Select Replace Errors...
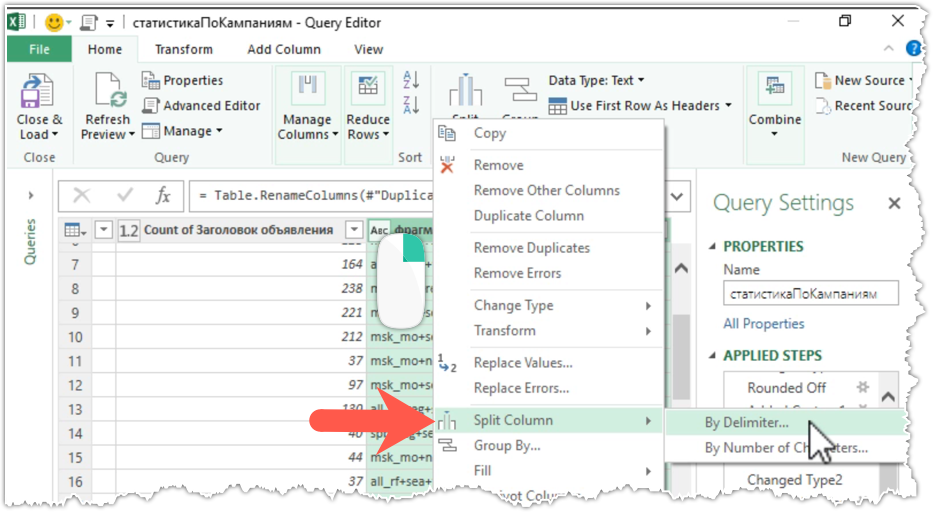This screenshot has width=934, height=513. point(549,388)
